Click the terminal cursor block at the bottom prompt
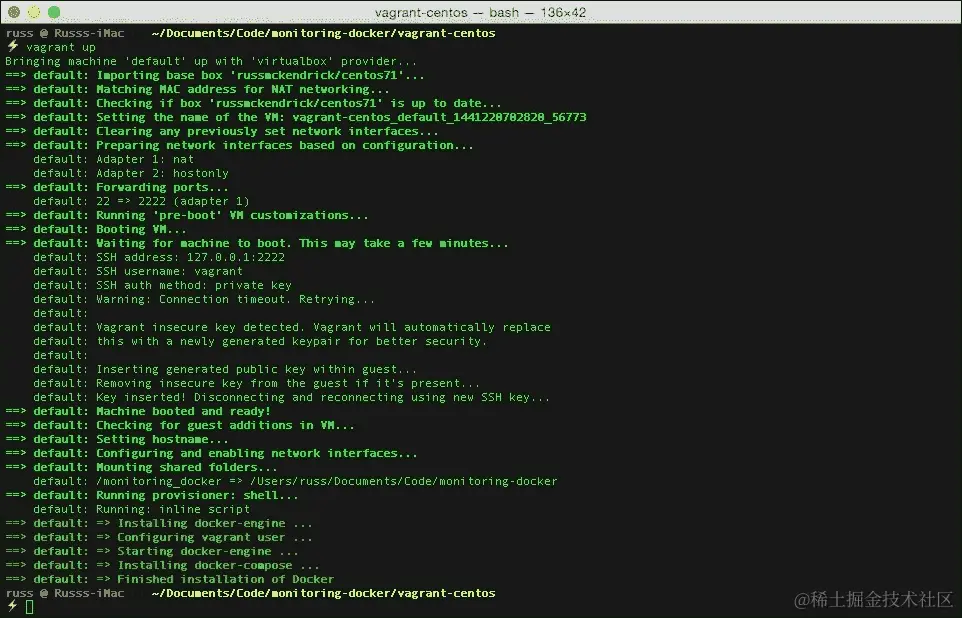The image size is (962, 618). [x=29, y=607]
